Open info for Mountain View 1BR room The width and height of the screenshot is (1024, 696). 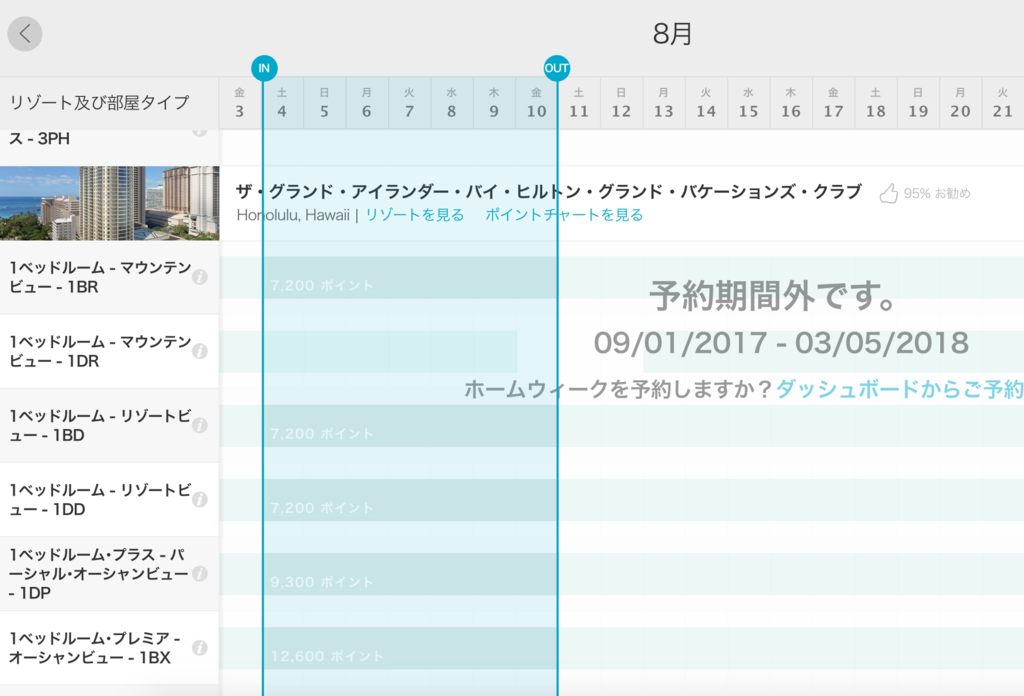[200, 277]
